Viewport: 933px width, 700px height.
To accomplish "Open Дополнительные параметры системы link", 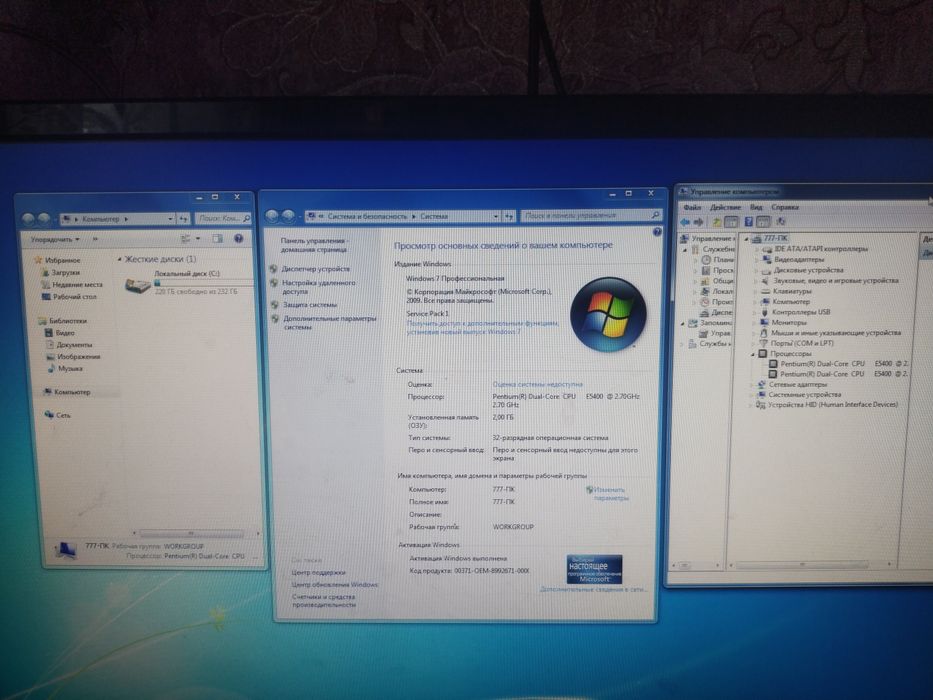I will click(x=330, y=323).
